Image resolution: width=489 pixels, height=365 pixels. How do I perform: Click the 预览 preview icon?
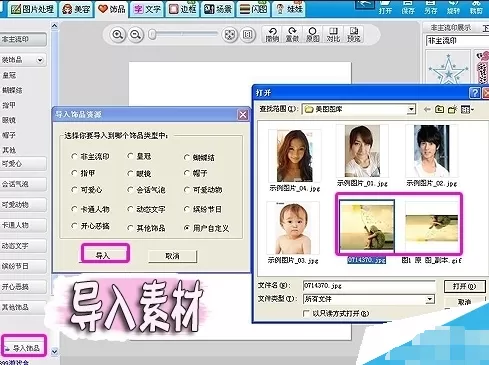354,34
